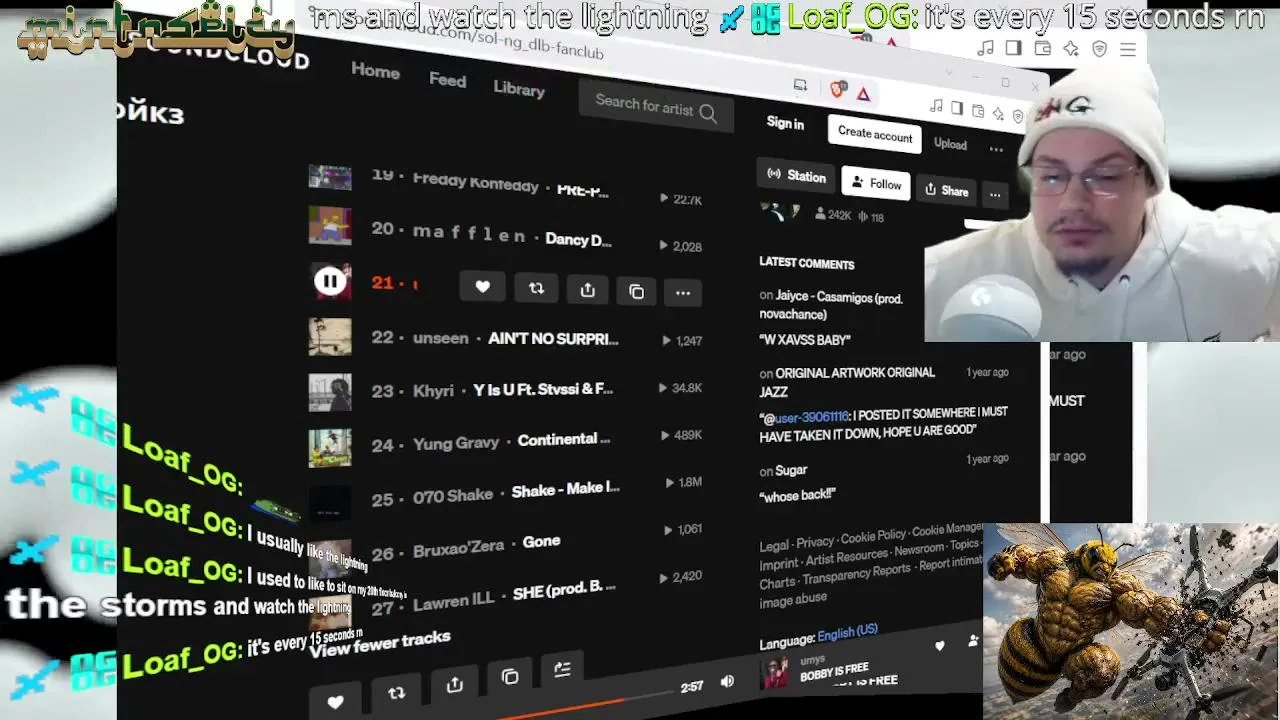The width and height of the screenshot is (1280, 720).
Task: Select track 24 Continental ...
Action: 564,439
